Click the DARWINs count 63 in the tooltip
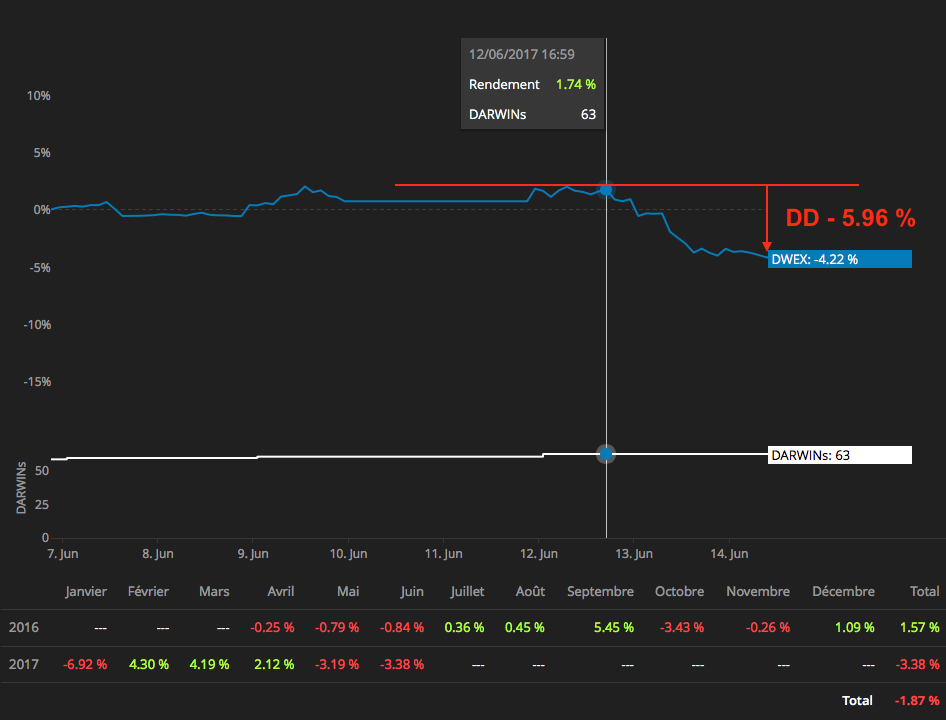 (588, 115)
